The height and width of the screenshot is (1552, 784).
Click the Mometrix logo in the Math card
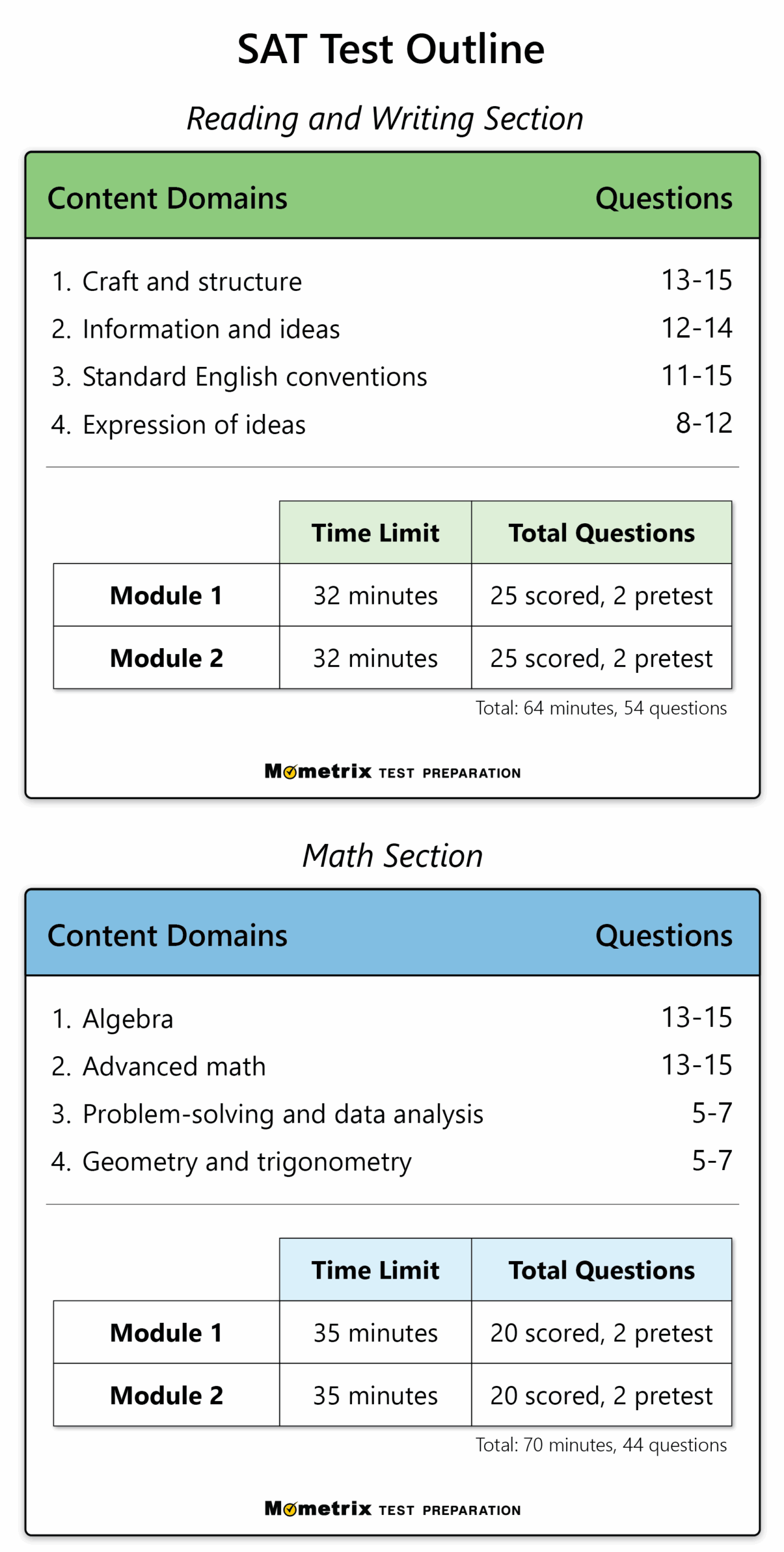point(392,1508)
